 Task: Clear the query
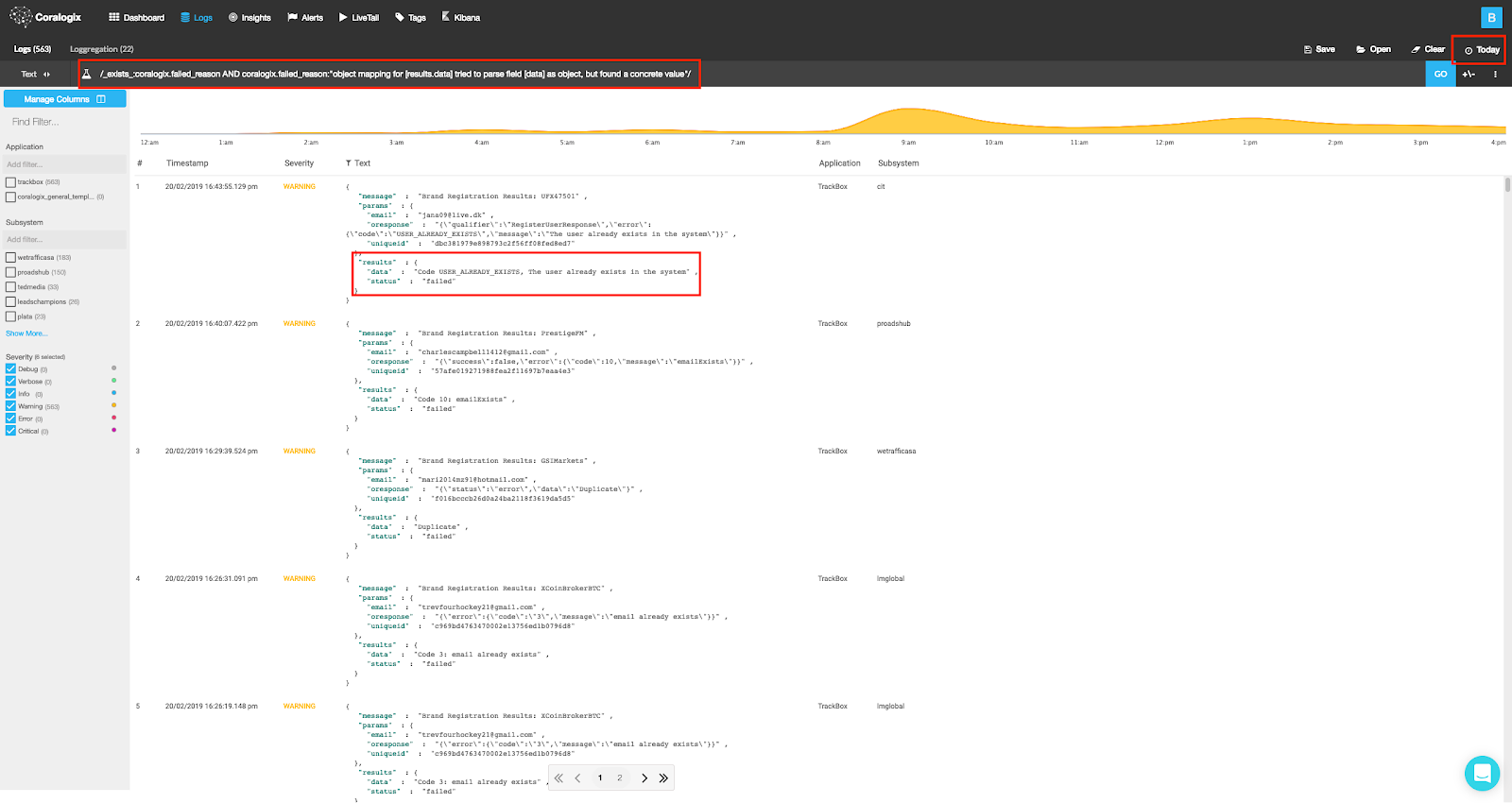click(1428, 49)
